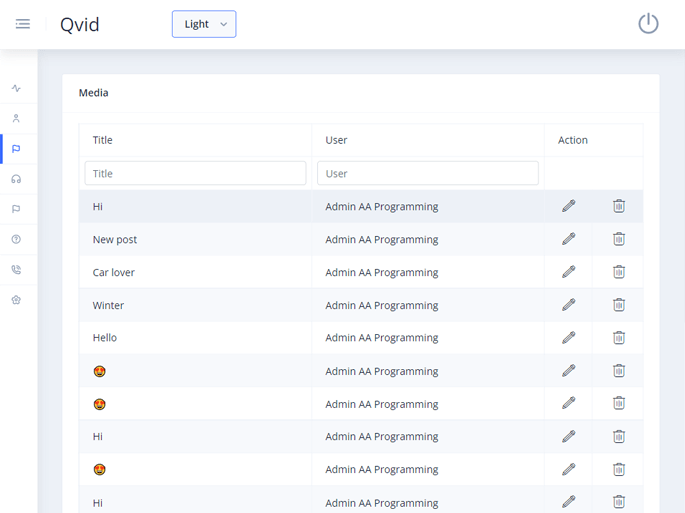685x513 pixels.
Task: Open the activity pulse sidebar item
Action: pos(16,88)
